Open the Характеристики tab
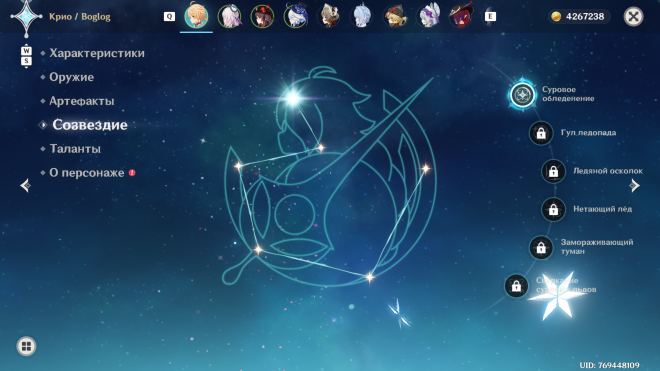The image size is (660, 371). pos(97,53)
